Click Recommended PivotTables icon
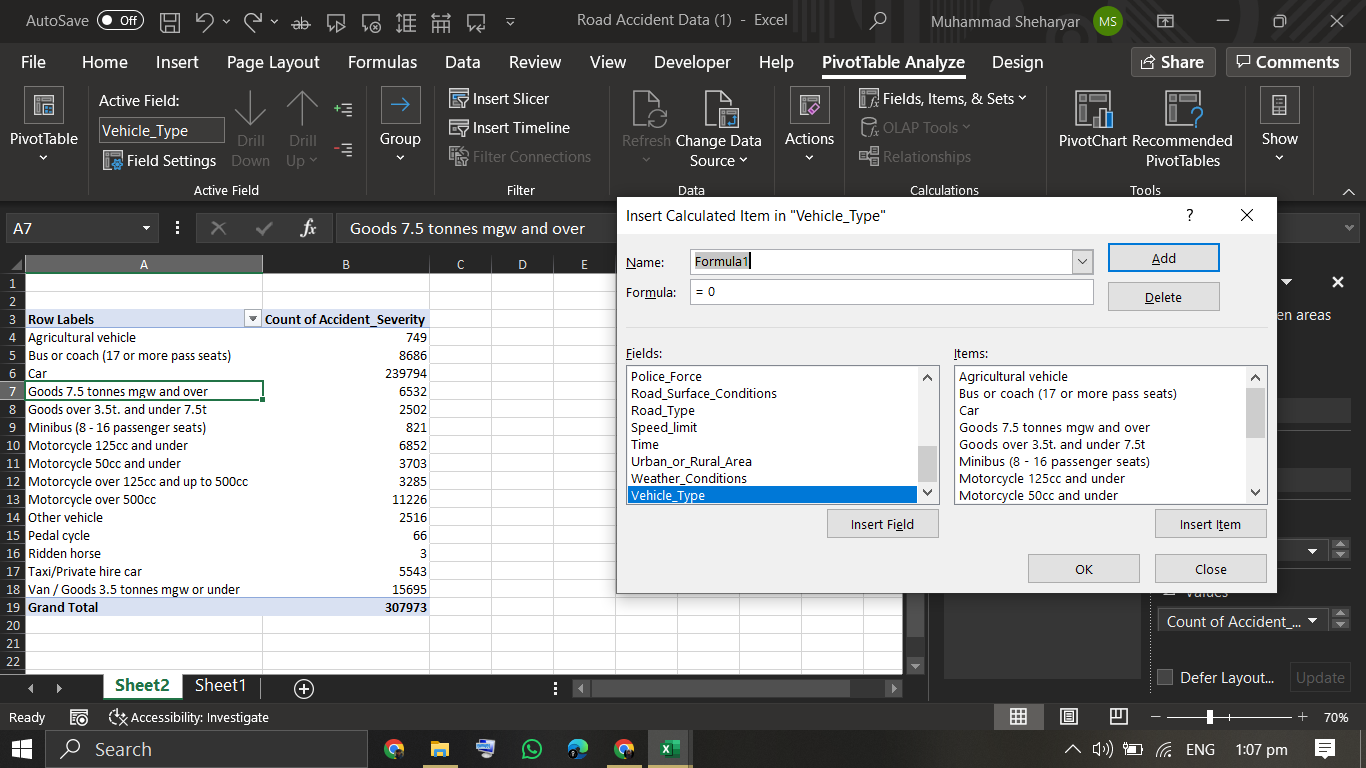1366x768 pixels. point(1182,108)
